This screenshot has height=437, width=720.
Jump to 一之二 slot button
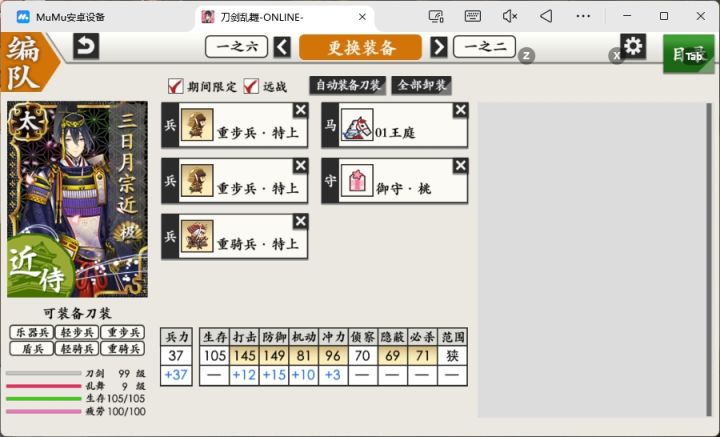[484, 47]
